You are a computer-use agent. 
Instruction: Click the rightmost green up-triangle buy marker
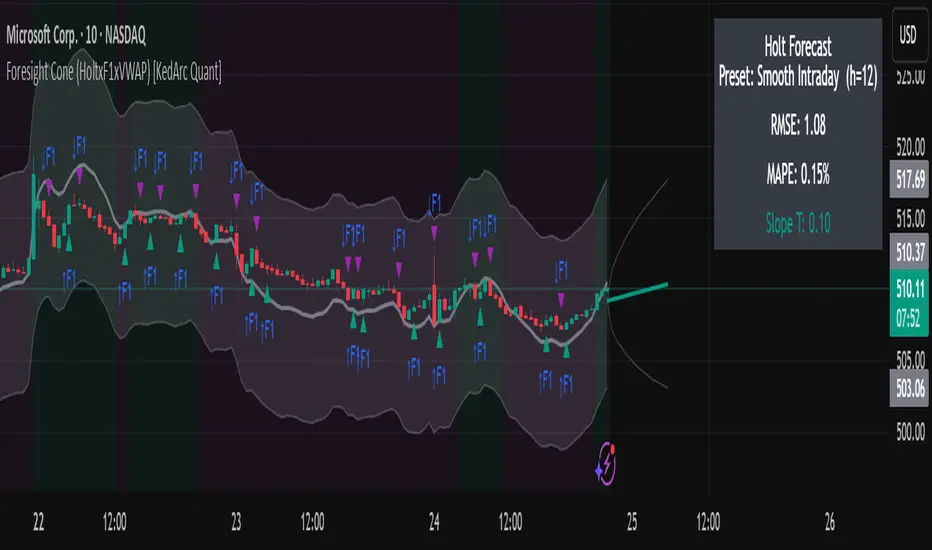(x=567, y=349)
